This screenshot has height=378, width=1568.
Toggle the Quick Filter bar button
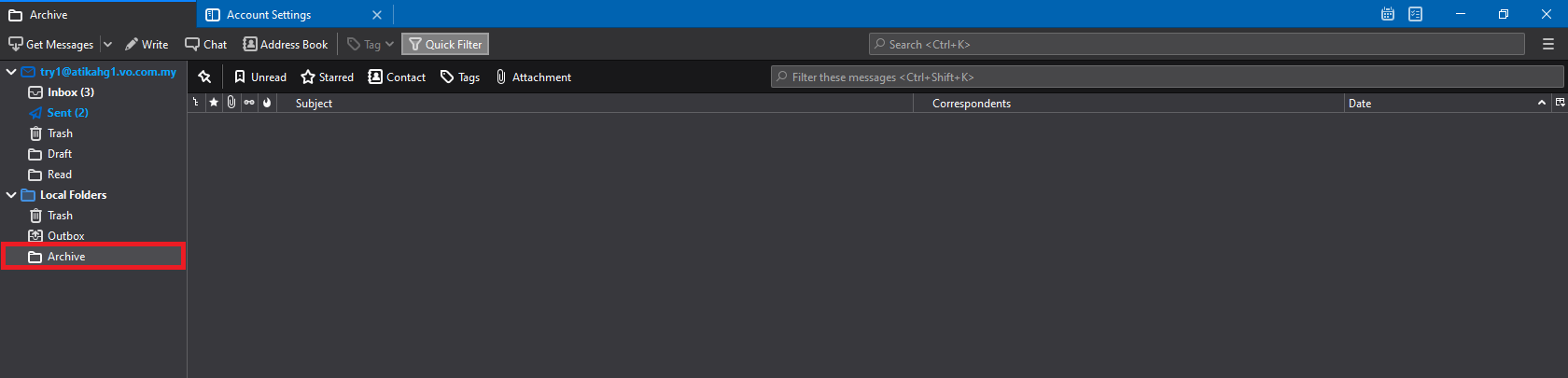click(445, 44)
